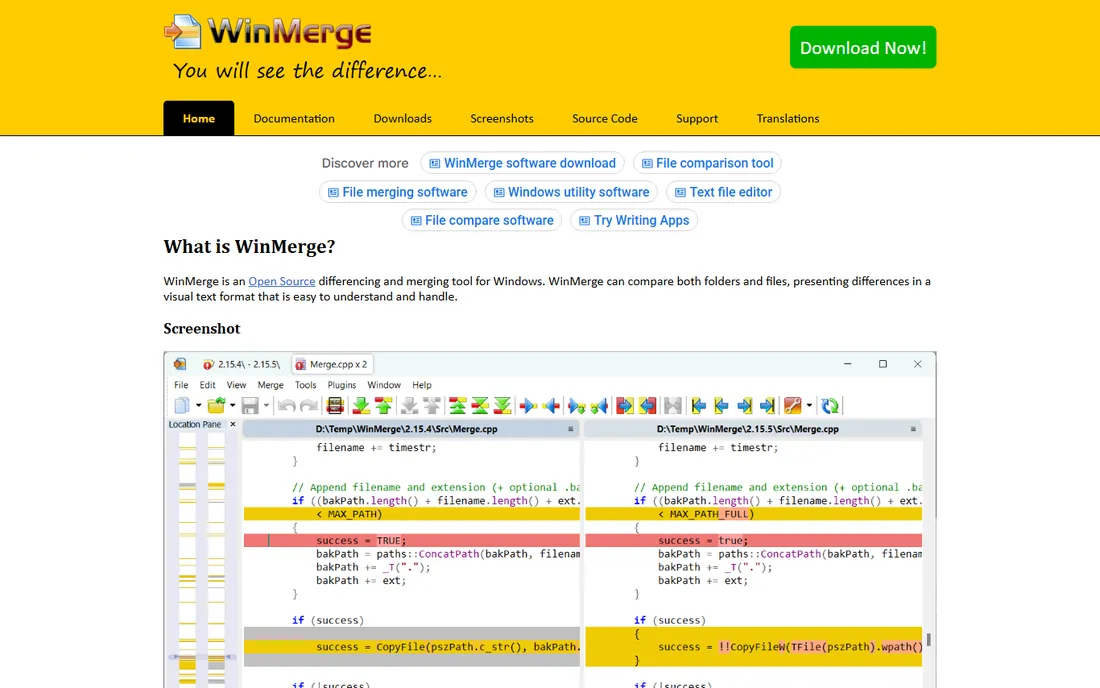Click the Open folder toolbar icon
1100x688 pixels.
point(217,405)
